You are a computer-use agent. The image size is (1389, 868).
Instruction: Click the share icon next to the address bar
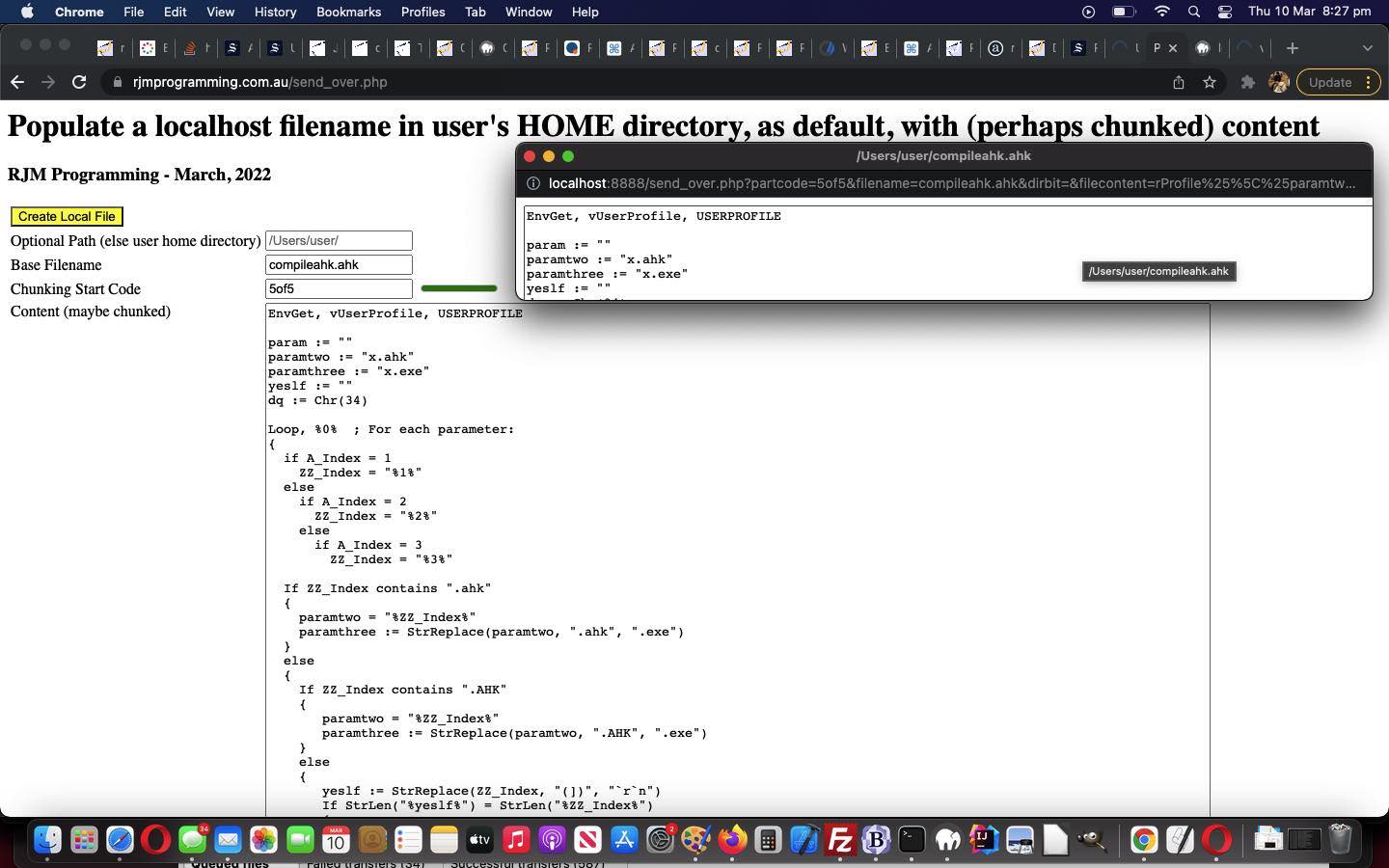(1179, 82)
